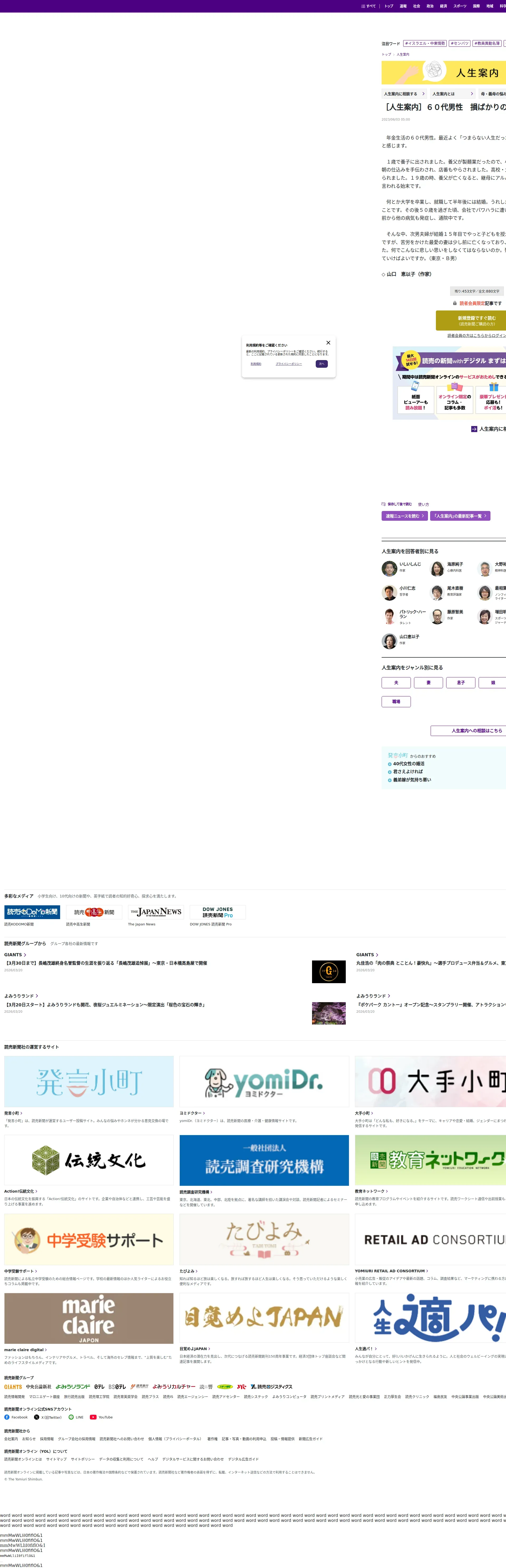
Task: Filter 人生案内 by 夫 genre
Action: (396, 683)
